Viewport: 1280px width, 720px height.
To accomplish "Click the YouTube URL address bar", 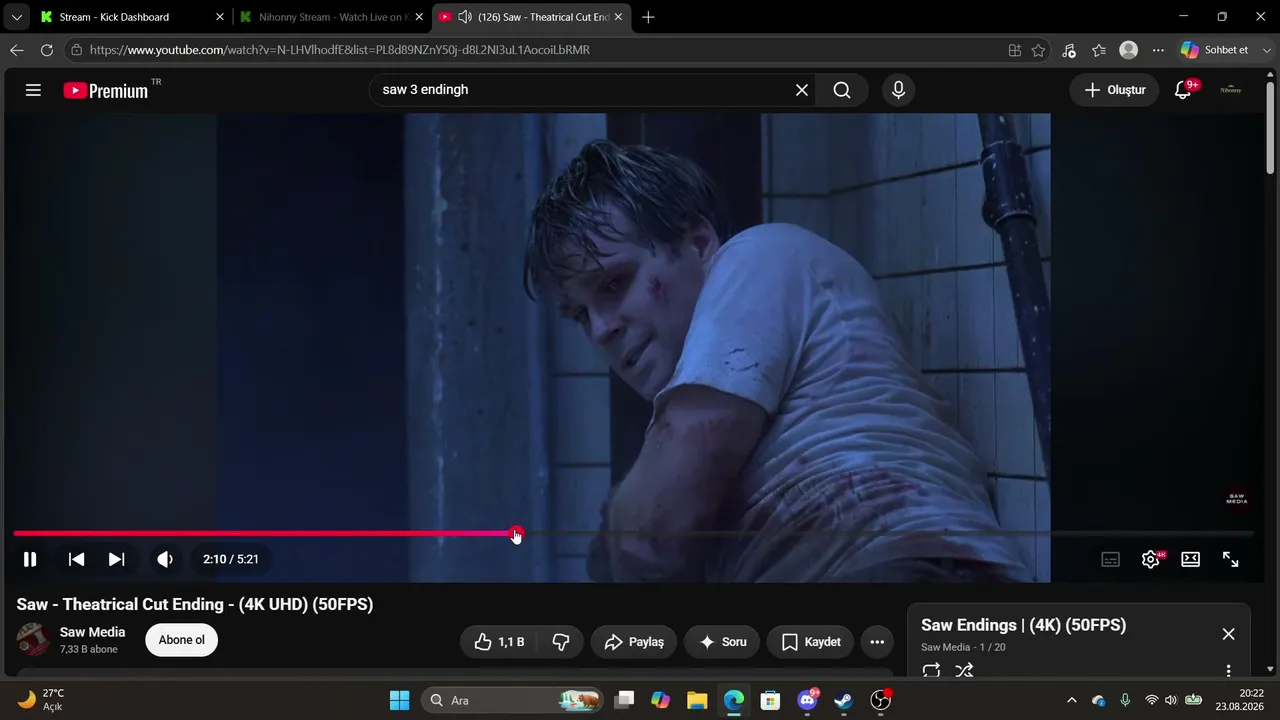I will pyautogui.click(x=540, y=50).
